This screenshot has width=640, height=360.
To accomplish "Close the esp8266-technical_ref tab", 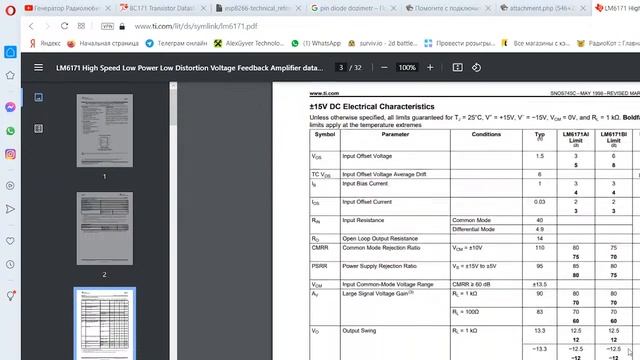I will (298, 8).
